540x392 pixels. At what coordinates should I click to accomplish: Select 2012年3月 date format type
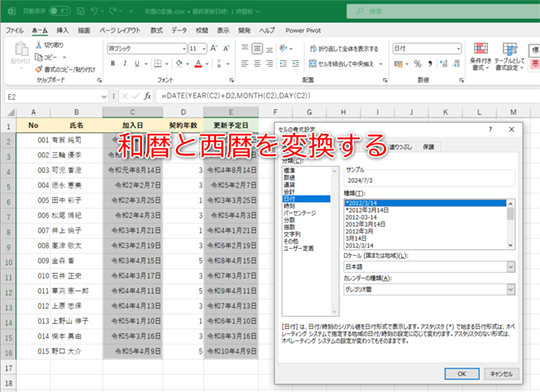click(359, 231)
